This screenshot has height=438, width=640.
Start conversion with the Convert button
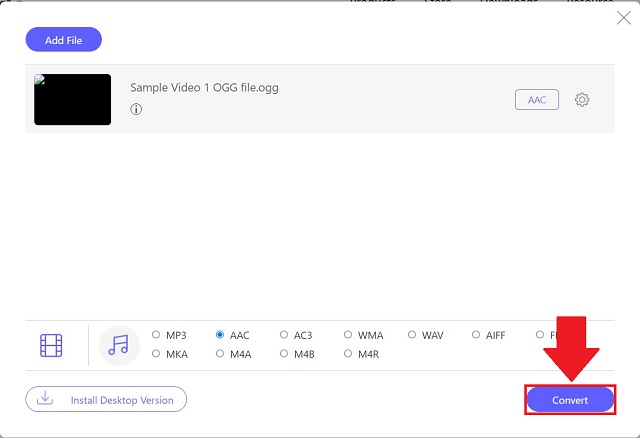(x=570, y=400)
